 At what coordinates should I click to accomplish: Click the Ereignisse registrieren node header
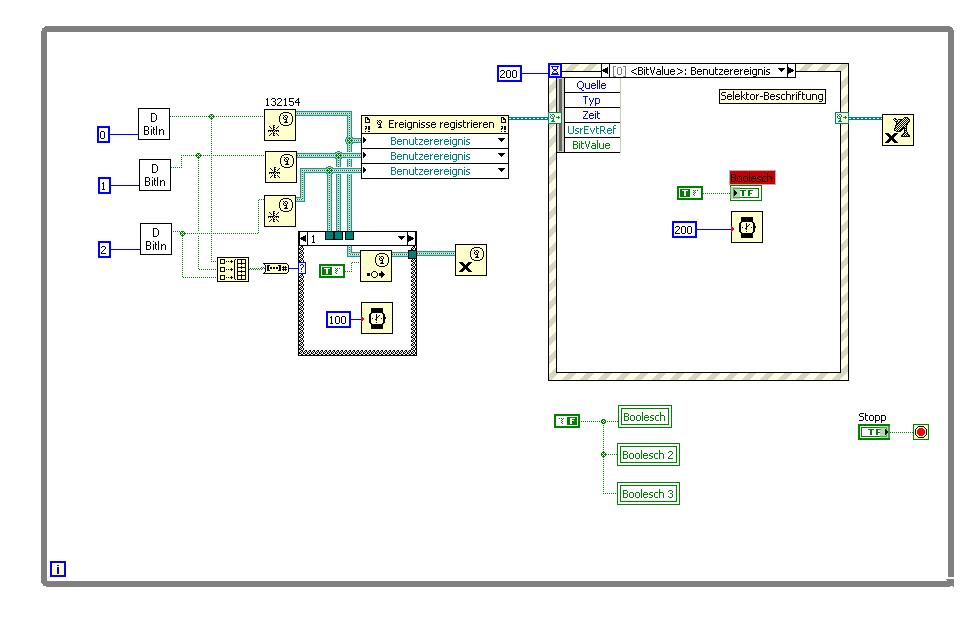[435, 124]
